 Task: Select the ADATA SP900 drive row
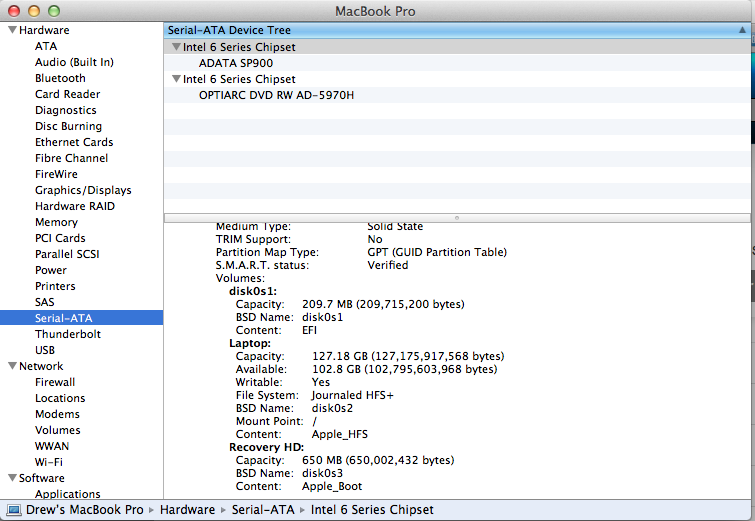pos(456,63)
